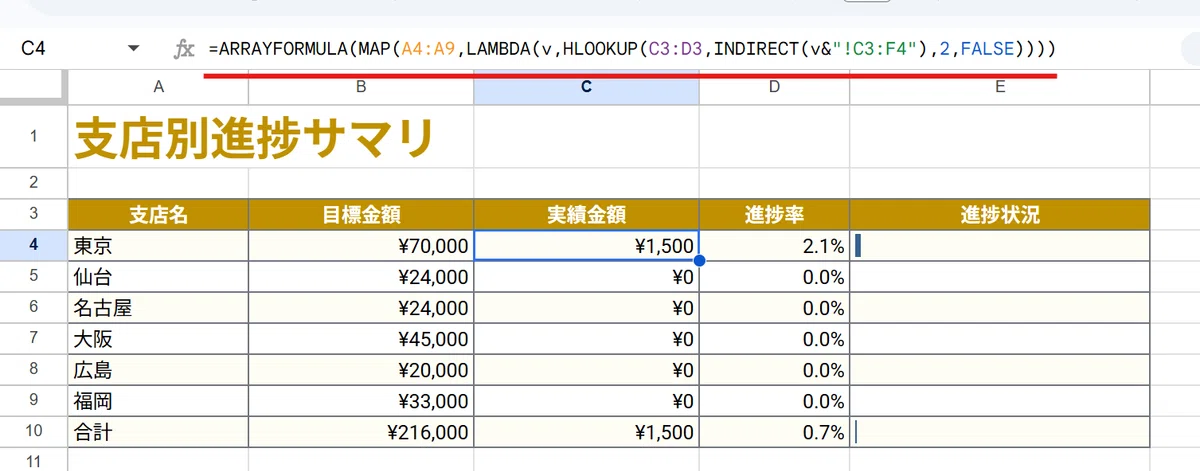Select the 名古屋 cell
Viewport: 1200px width, 471px height.
click(x=158, y=308)
